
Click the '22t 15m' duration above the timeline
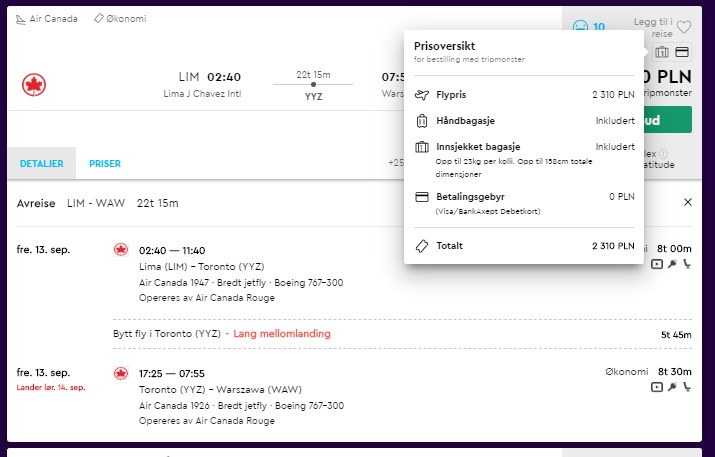click(x=313, y=75)
